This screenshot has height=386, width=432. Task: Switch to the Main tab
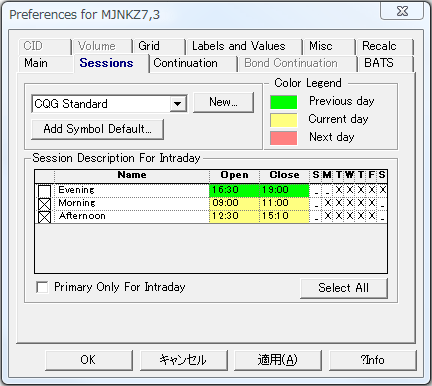[x=36, y=63]
